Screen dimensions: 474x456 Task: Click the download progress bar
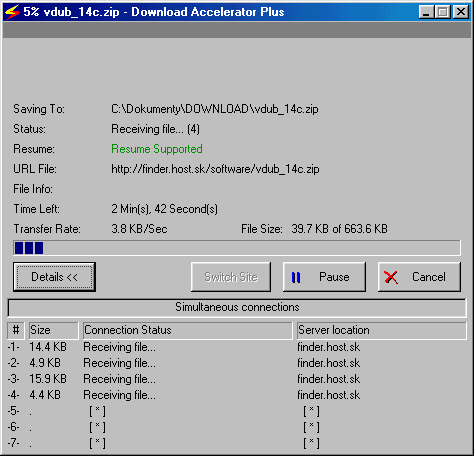237,248
